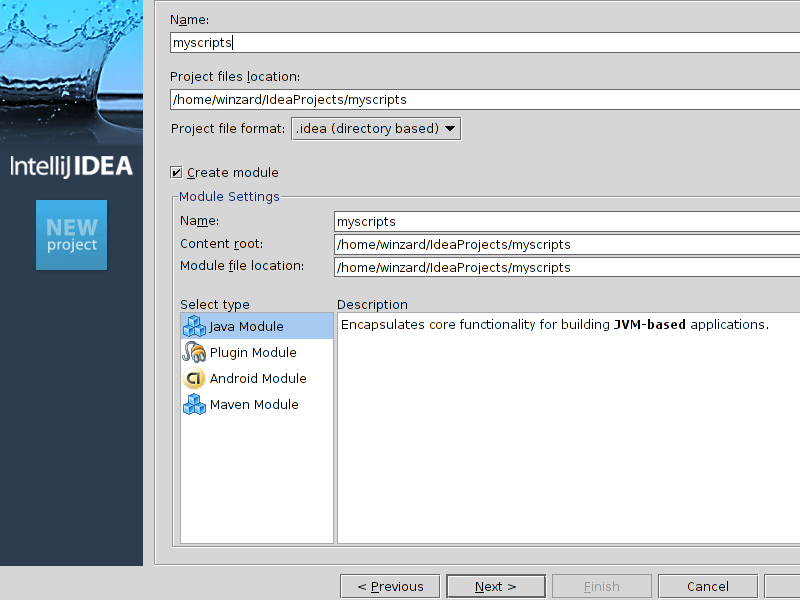Focus the Project files location field
This screenshot has width=800, height=600.
(485, 99)
